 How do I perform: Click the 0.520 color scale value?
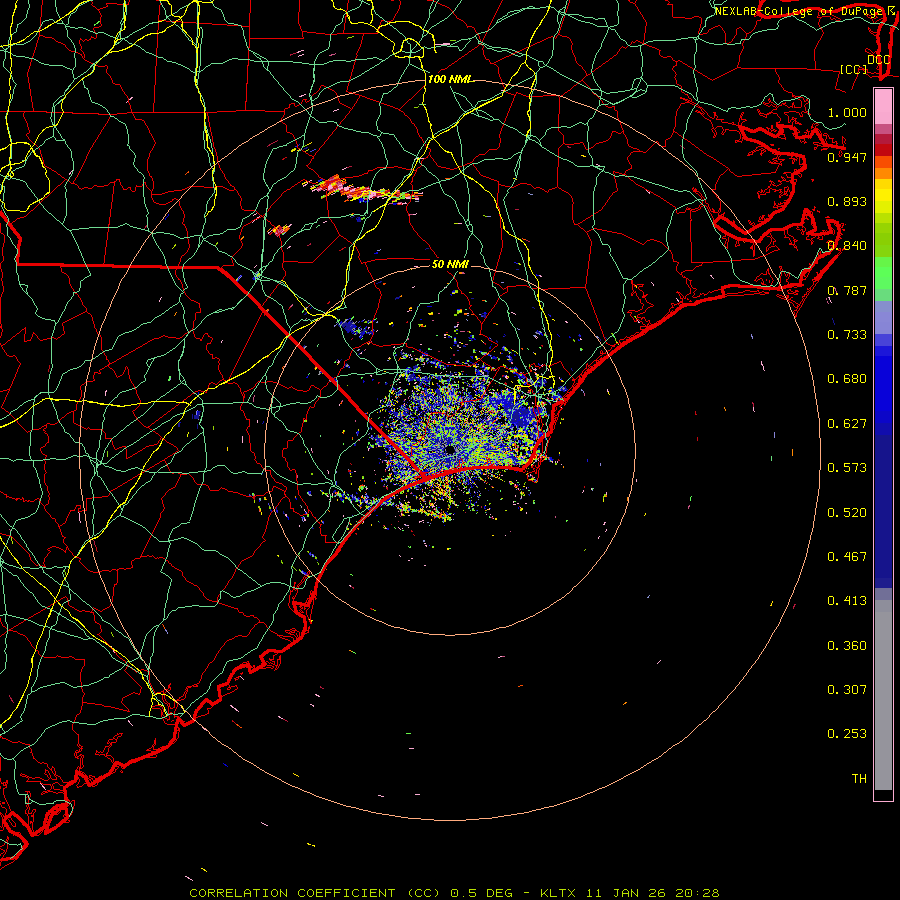point(847,513)
